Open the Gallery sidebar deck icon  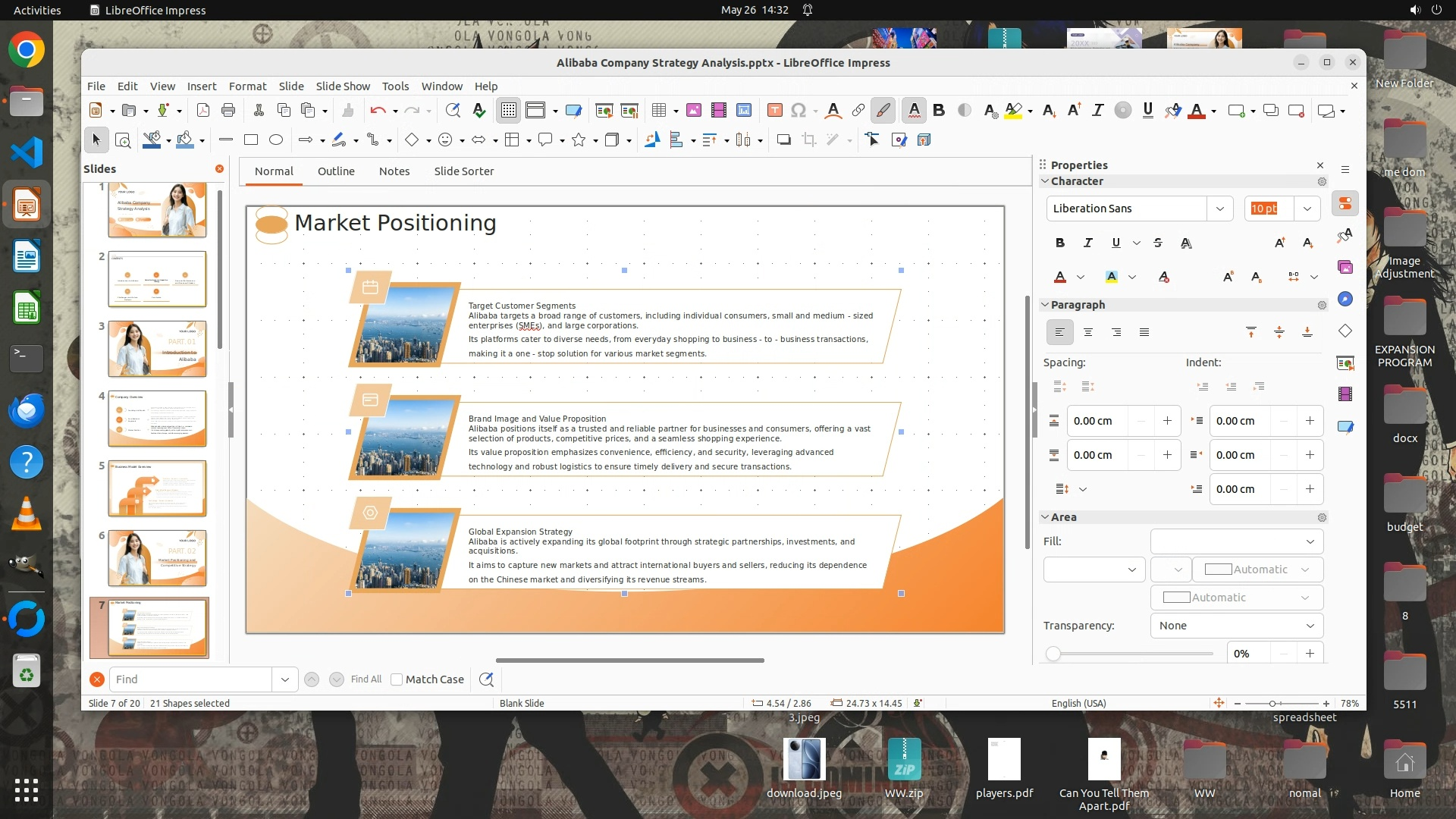click(1345, 267)
